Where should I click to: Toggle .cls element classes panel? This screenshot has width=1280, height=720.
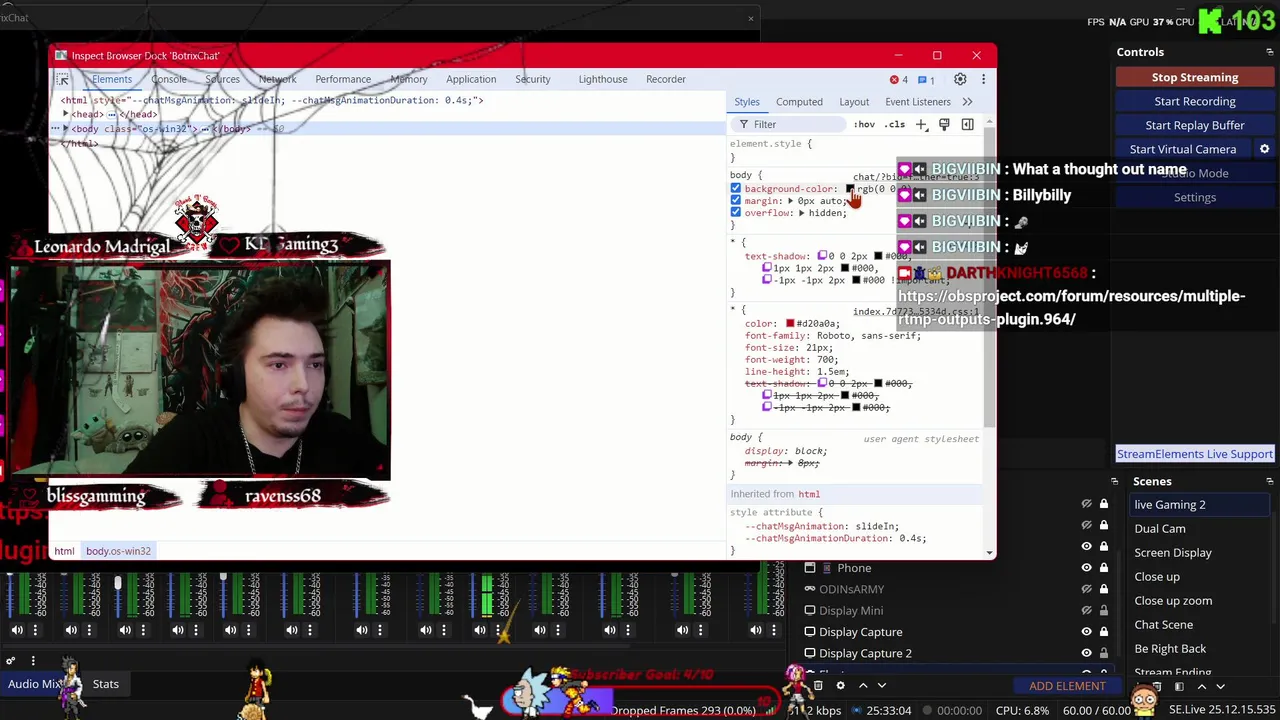point(895,125)
